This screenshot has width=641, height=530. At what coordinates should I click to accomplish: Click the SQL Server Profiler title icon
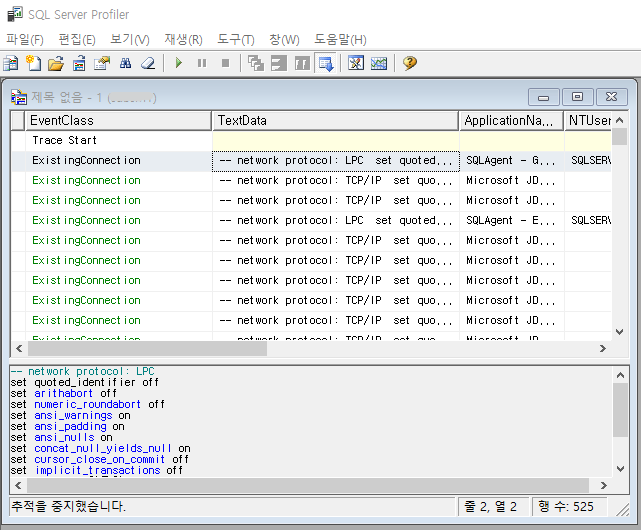coord(15,14)
